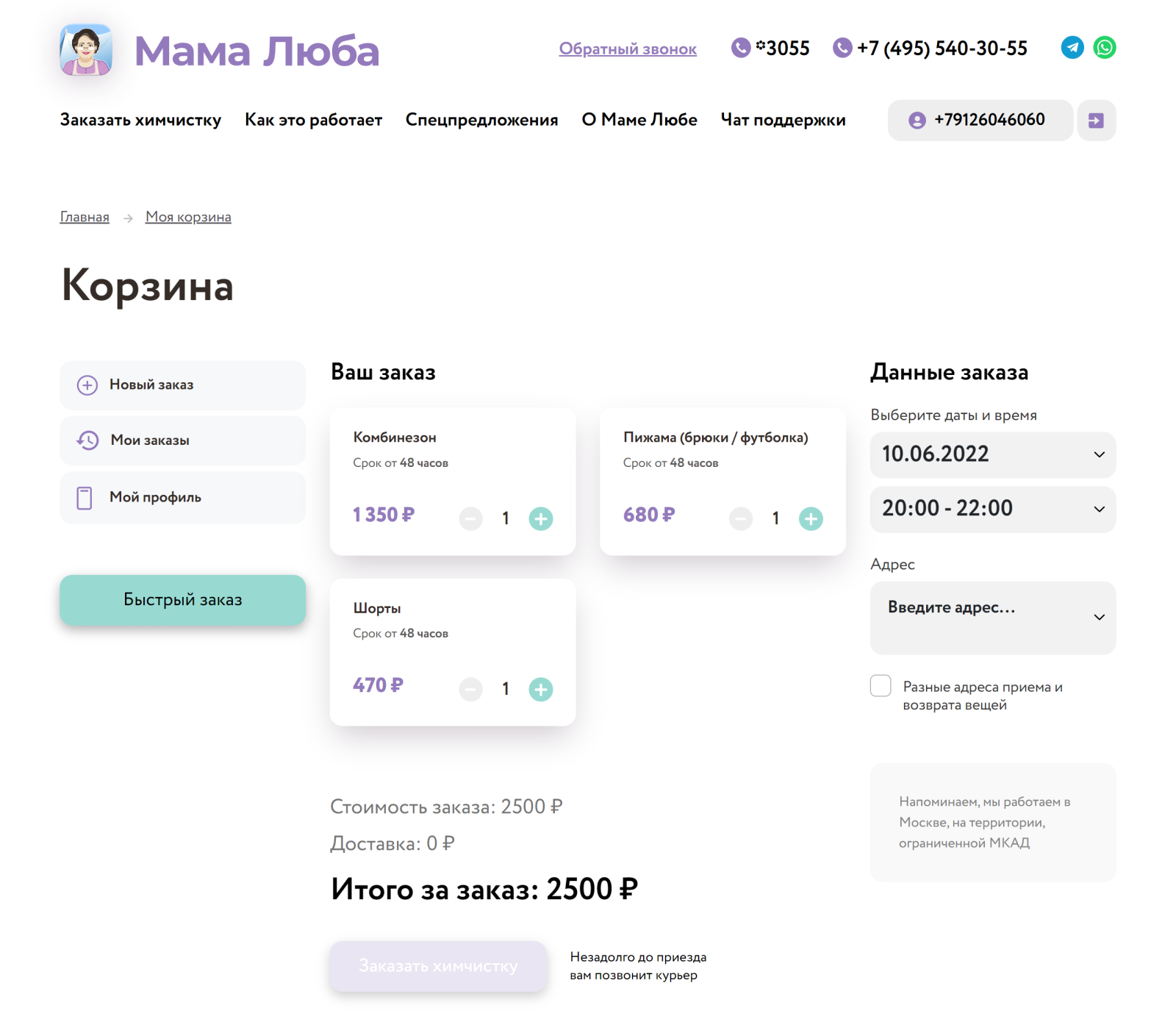This screenshot has height=1022, width=1176.
Task: Click the Быстрый заказ button
Action: coord(182,600)
